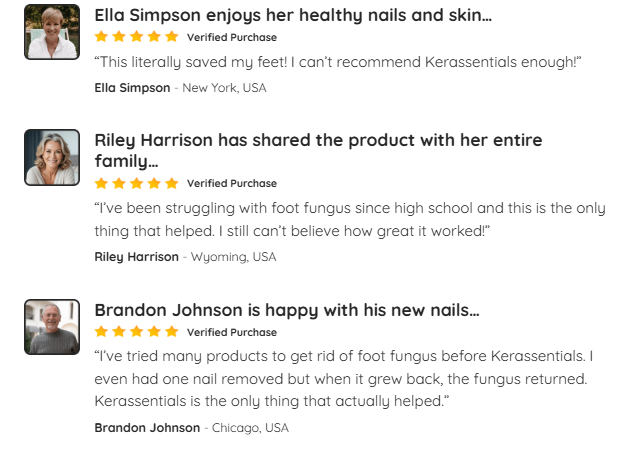Screen dimensions: 617x451
Task: Click fifth star in Riley Harrison's rating
Action: (x=171, y=184)
